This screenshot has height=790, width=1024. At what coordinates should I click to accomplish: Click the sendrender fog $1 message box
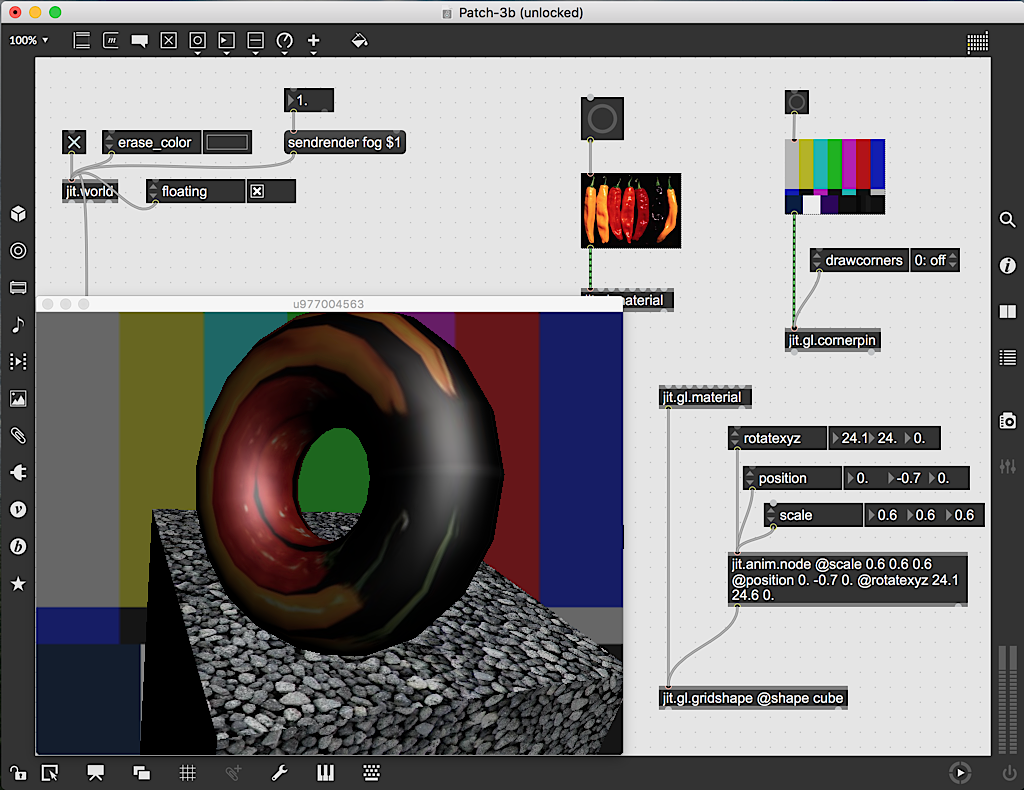[345, 142]
